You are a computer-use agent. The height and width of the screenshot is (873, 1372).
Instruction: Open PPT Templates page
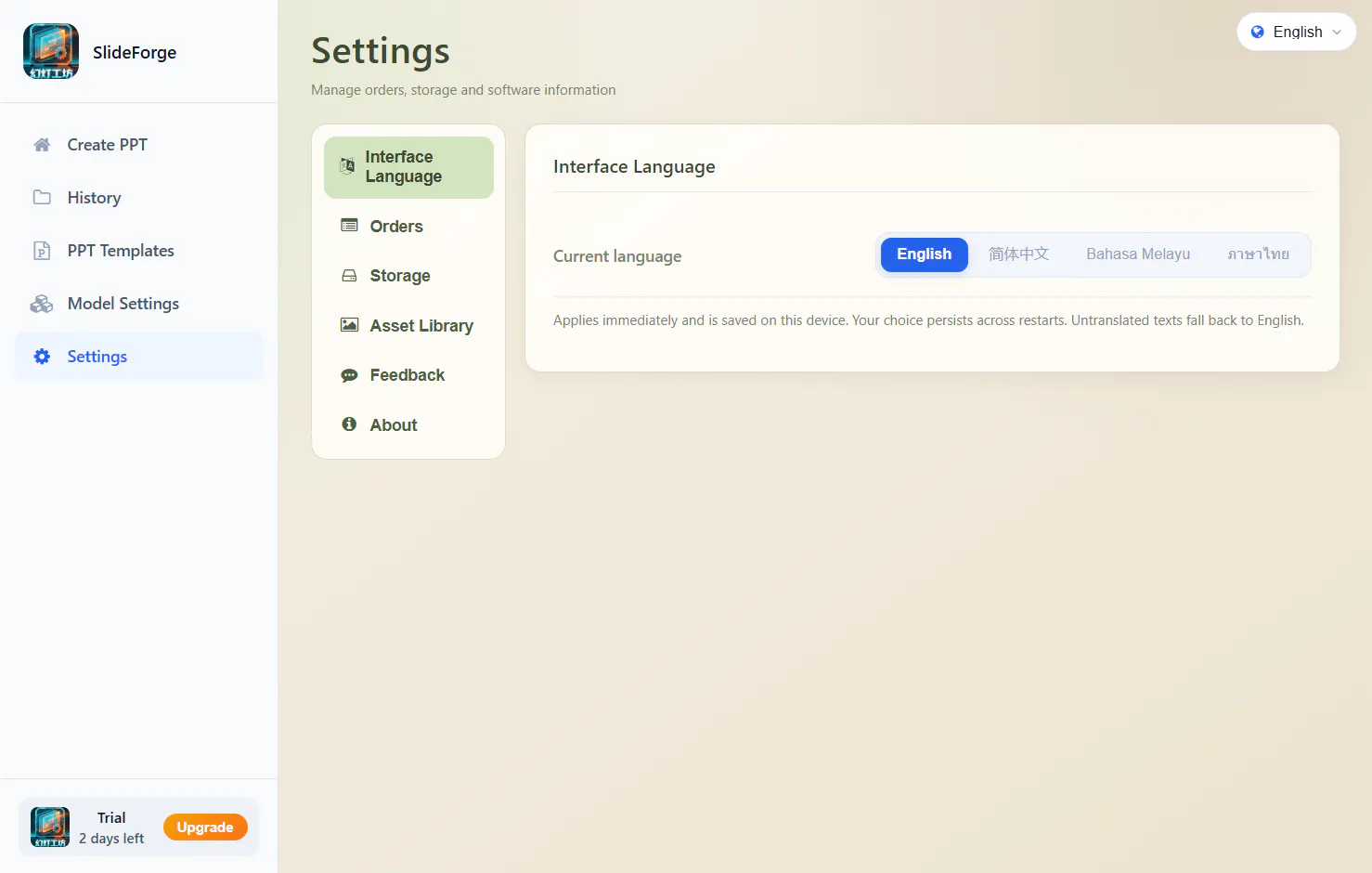coord(139,251)
